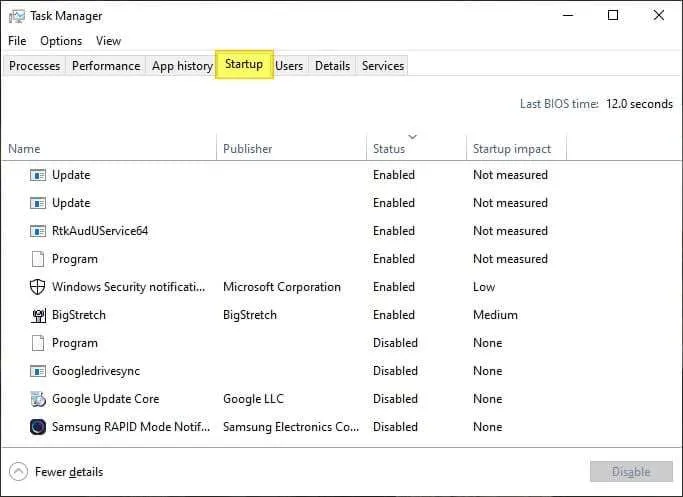Switch to the Processes tab
The image size is (683, 497).
click(34, 66)
